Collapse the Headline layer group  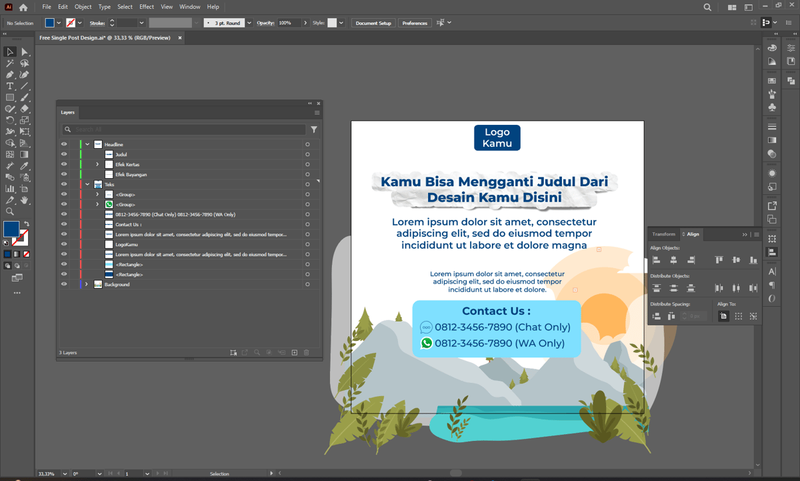click(x=86, y=144)
